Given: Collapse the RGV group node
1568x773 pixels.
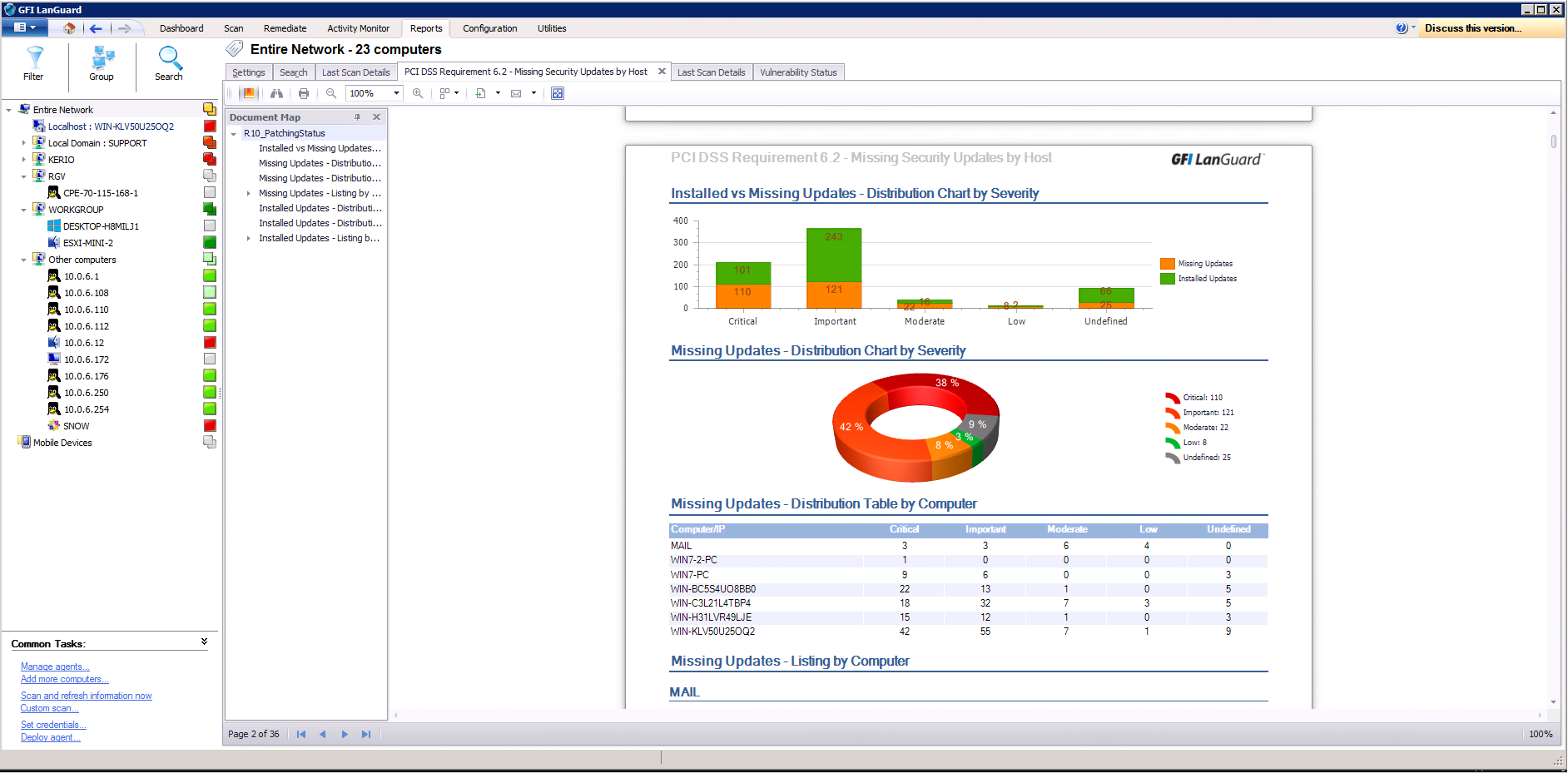Looking at the screenshot, I should pyautogui.click(x=23, y=176).
